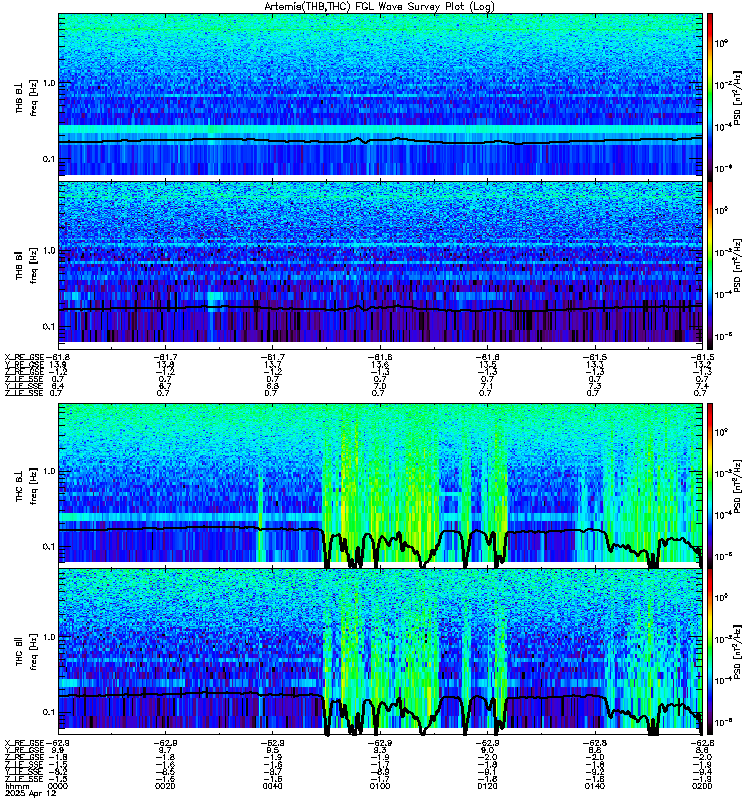
Task: Click the PSD [nT²/Hz] label of THC B∥ color bar
Action: pos(738,652)
